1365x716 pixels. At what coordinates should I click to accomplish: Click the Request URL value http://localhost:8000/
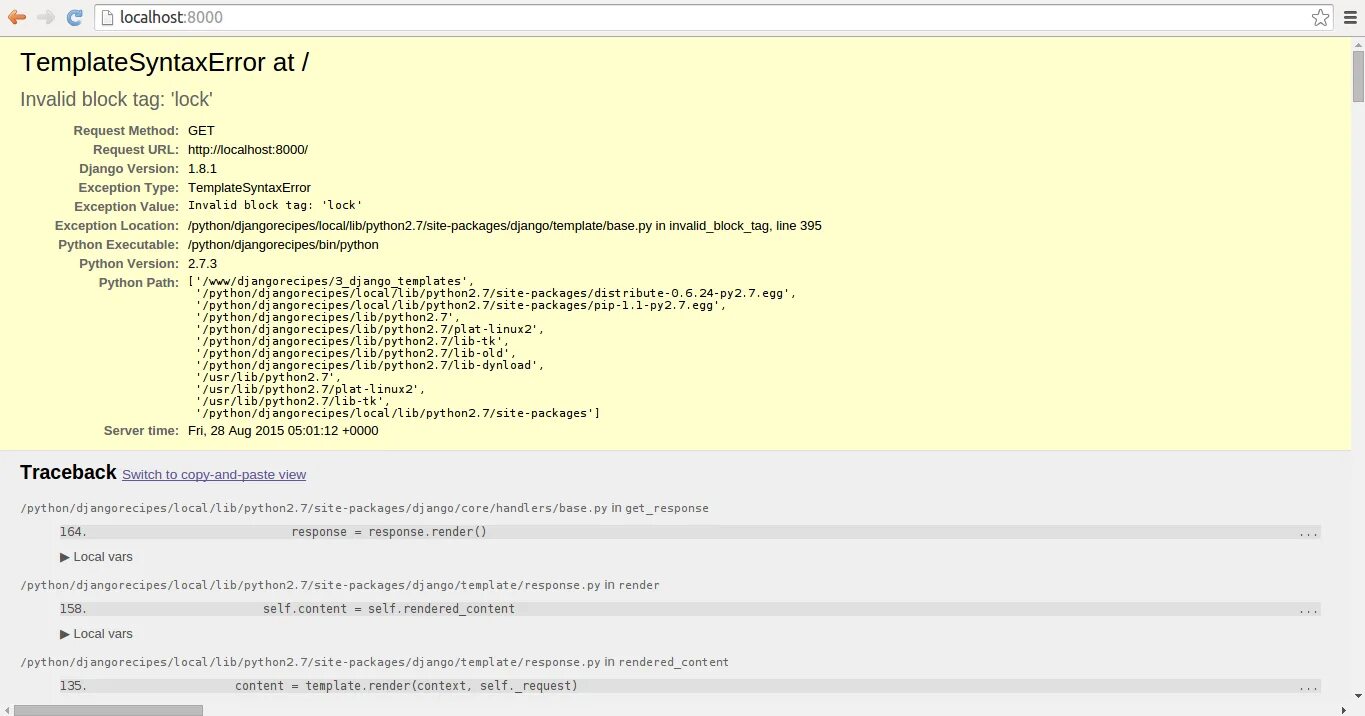[248, 150]
